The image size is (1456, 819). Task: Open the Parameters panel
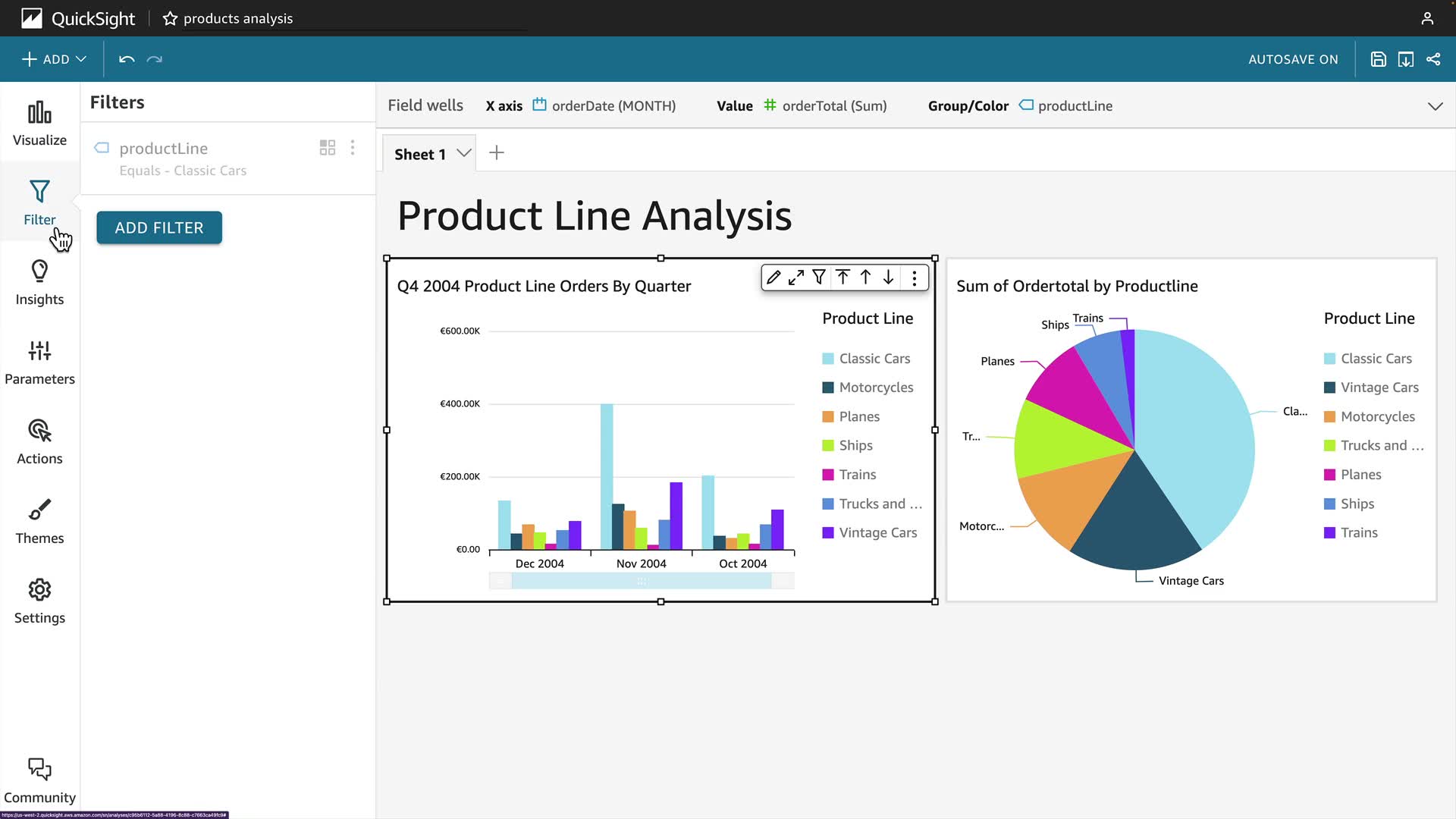pyautogui.click(x=39, y=362)
